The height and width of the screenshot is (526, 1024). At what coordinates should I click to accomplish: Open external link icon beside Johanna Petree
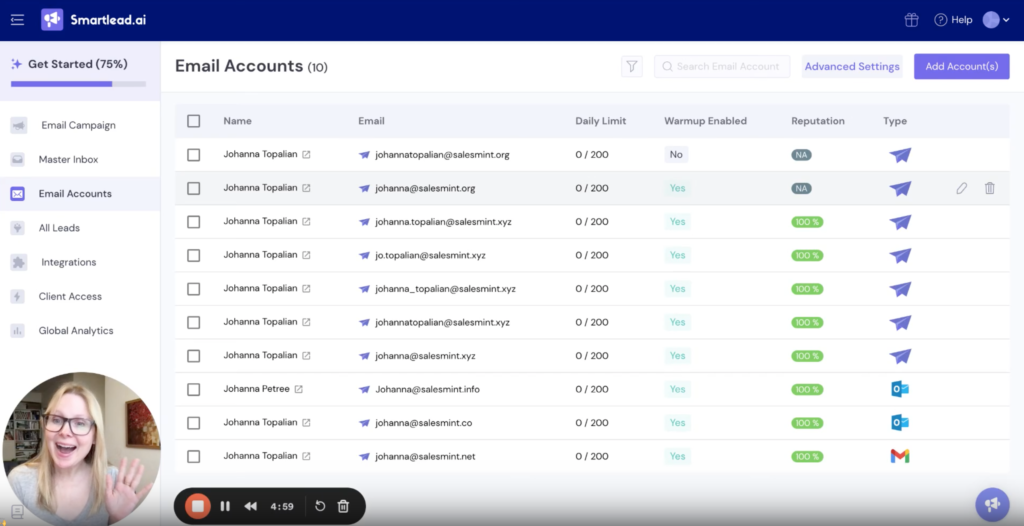[x=298, y=389]
